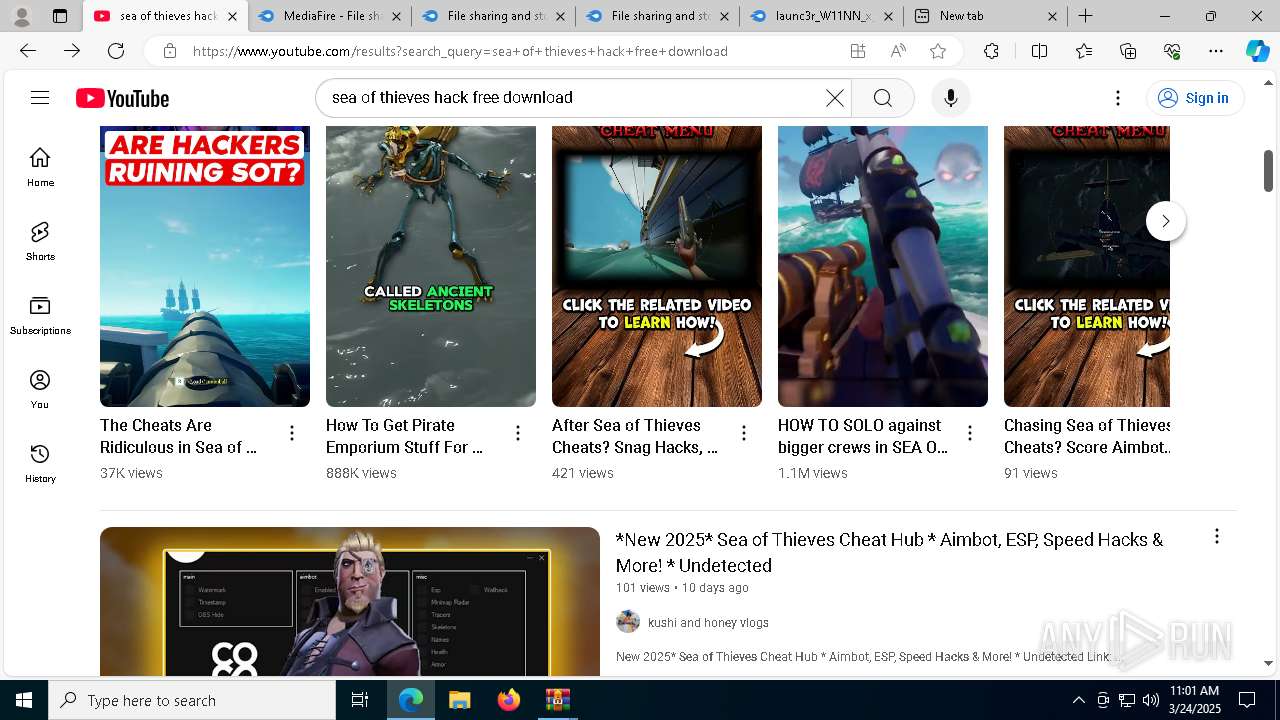Open Subscriptions in the YouTube sidebar
1280x720 pixels.
40,315
